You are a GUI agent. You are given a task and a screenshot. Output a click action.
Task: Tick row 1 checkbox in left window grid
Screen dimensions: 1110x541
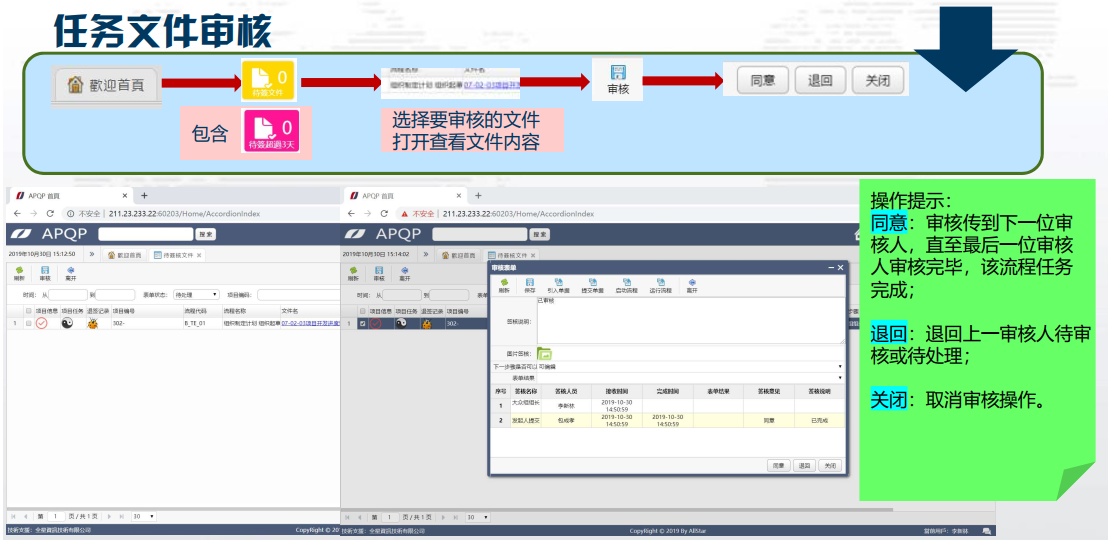click(28, 324)
